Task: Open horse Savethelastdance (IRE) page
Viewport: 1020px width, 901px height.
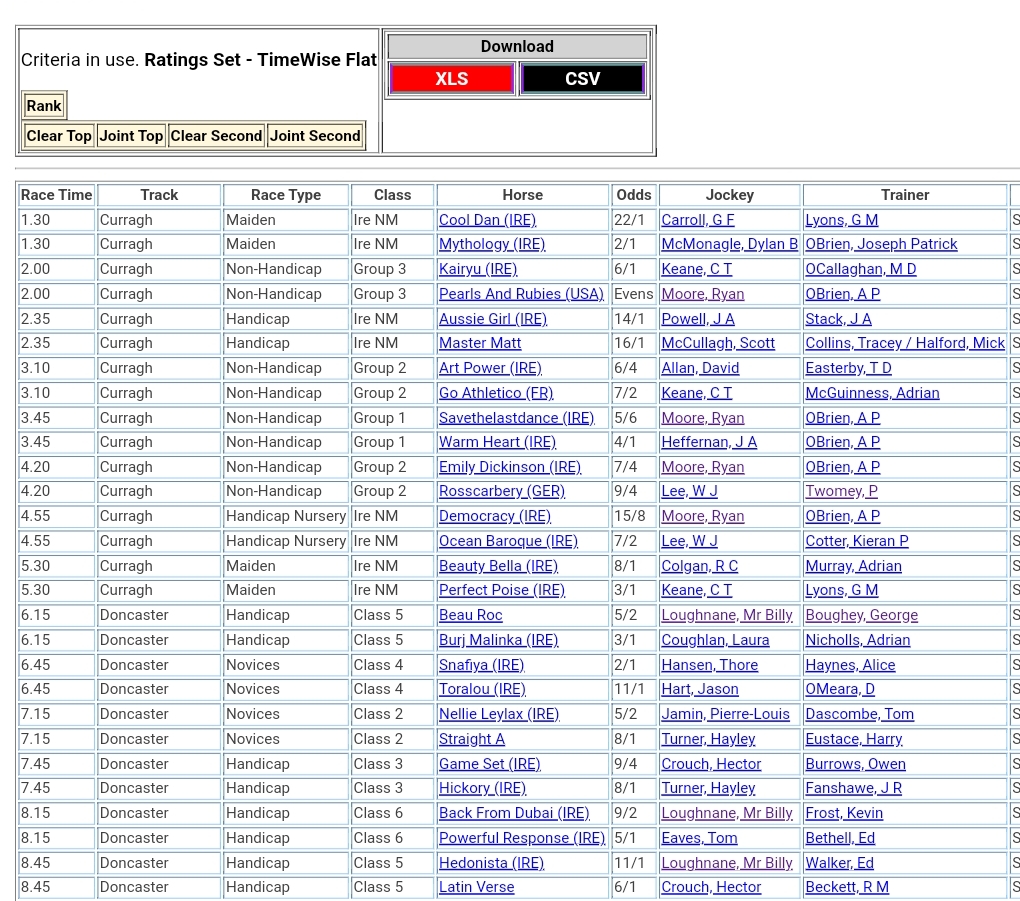Action: (516, 418)
